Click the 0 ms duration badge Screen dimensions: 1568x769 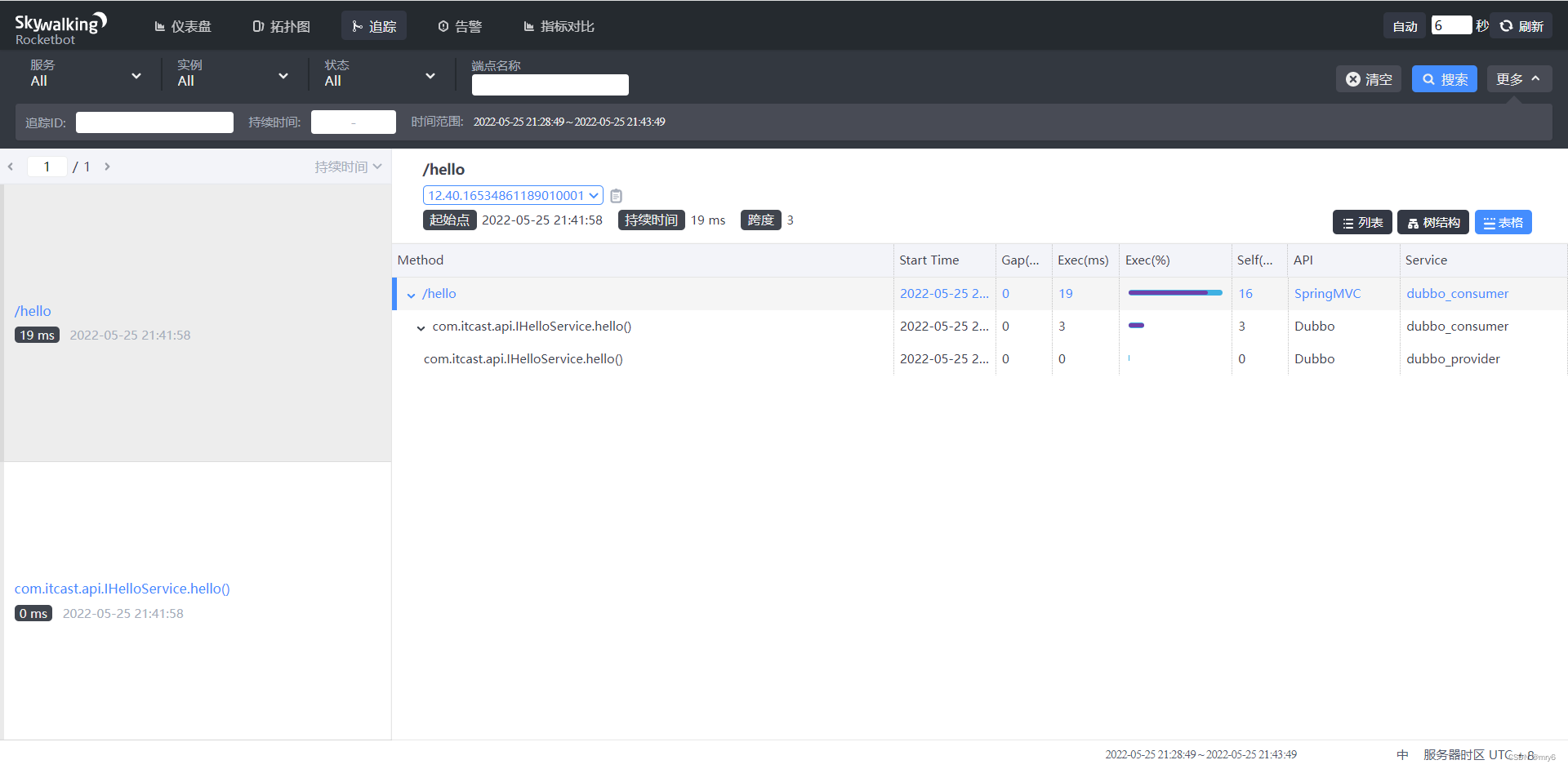click(33, 613)
